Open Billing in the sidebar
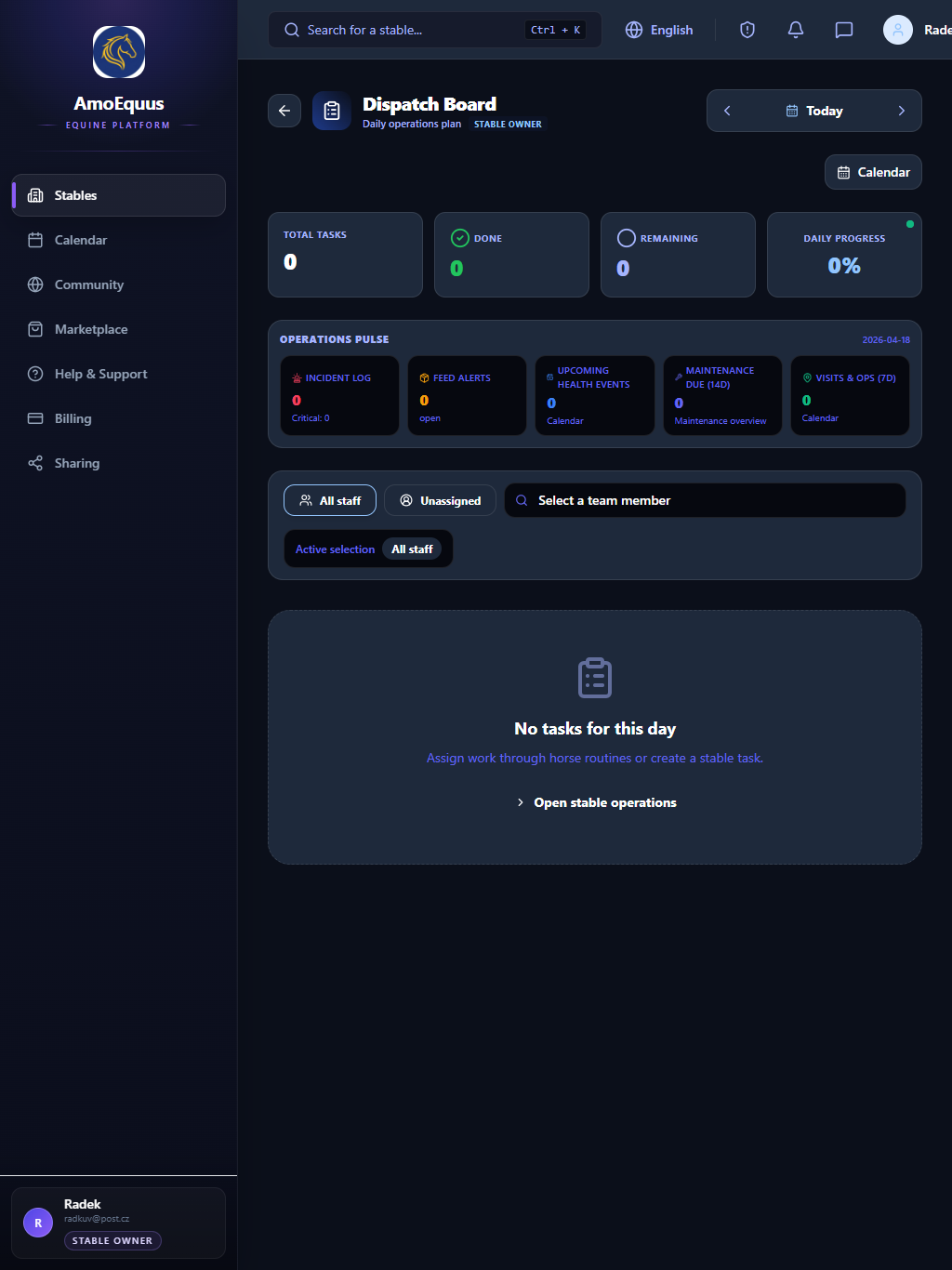 [73, 418]
